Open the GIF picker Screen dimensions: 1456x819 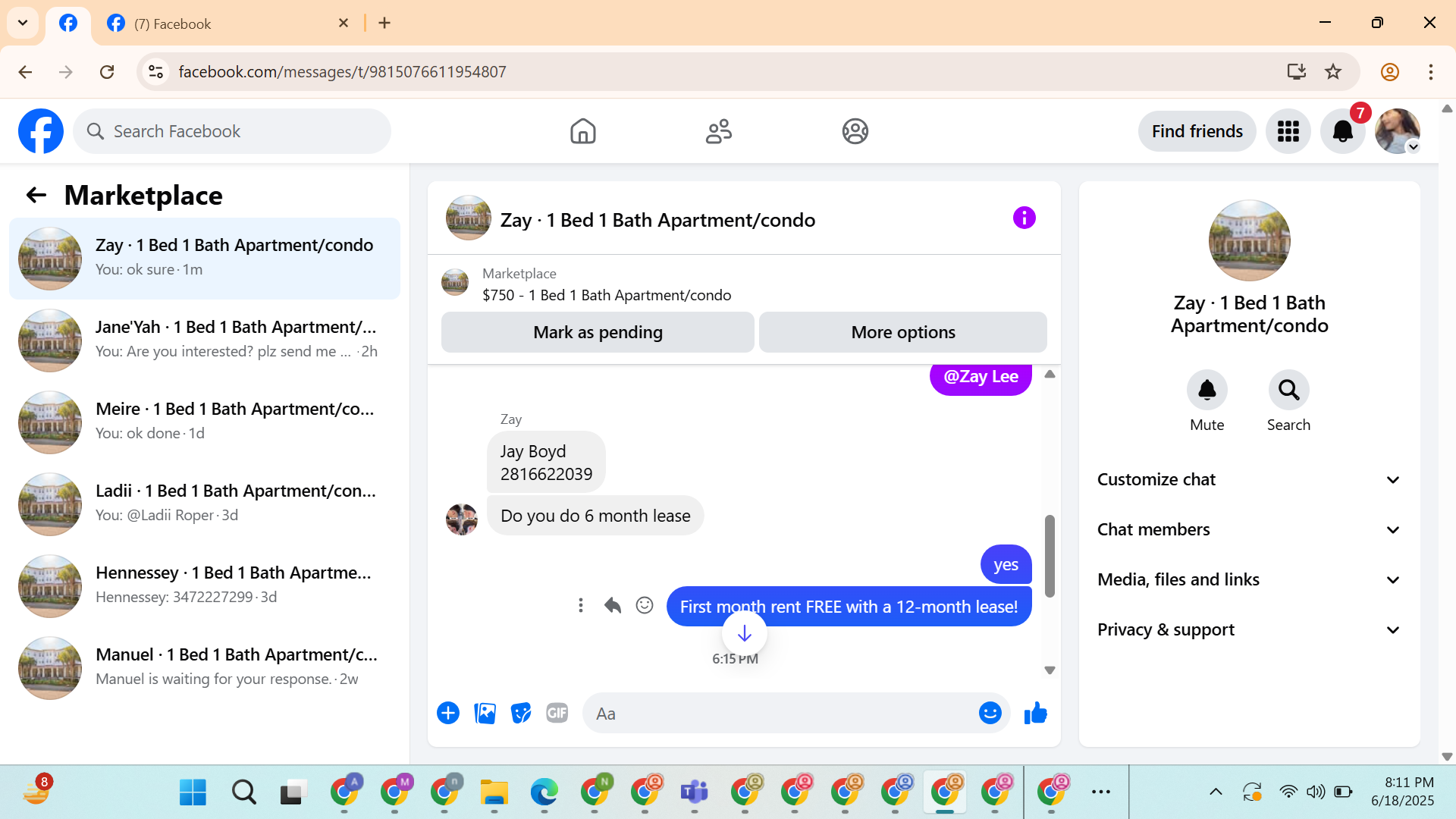pos(557,713)
